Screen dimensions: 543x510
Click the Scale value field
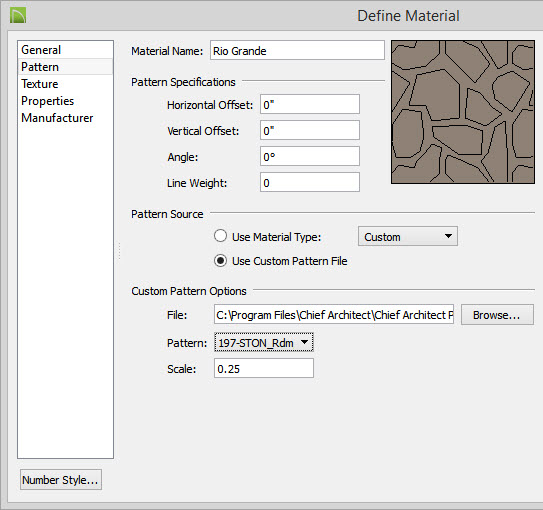coord(264,368)
